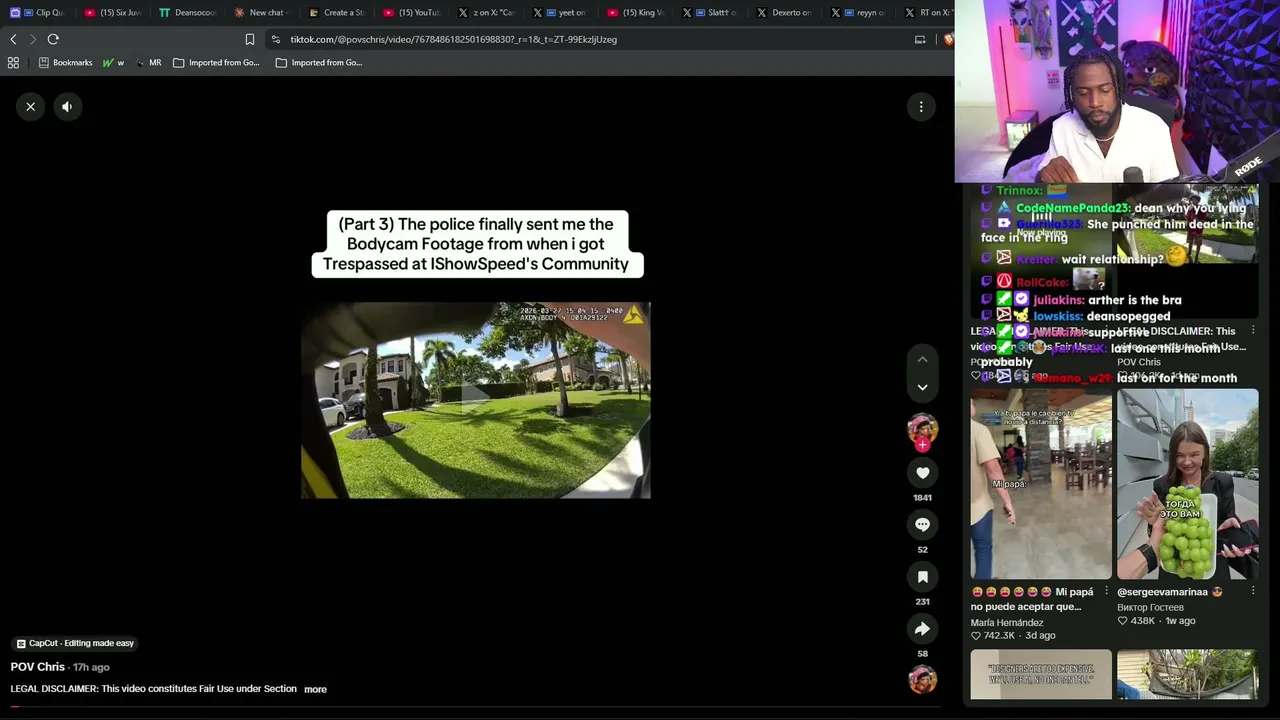
Task: Like the video with the heart icon
Action: [922, 473]
